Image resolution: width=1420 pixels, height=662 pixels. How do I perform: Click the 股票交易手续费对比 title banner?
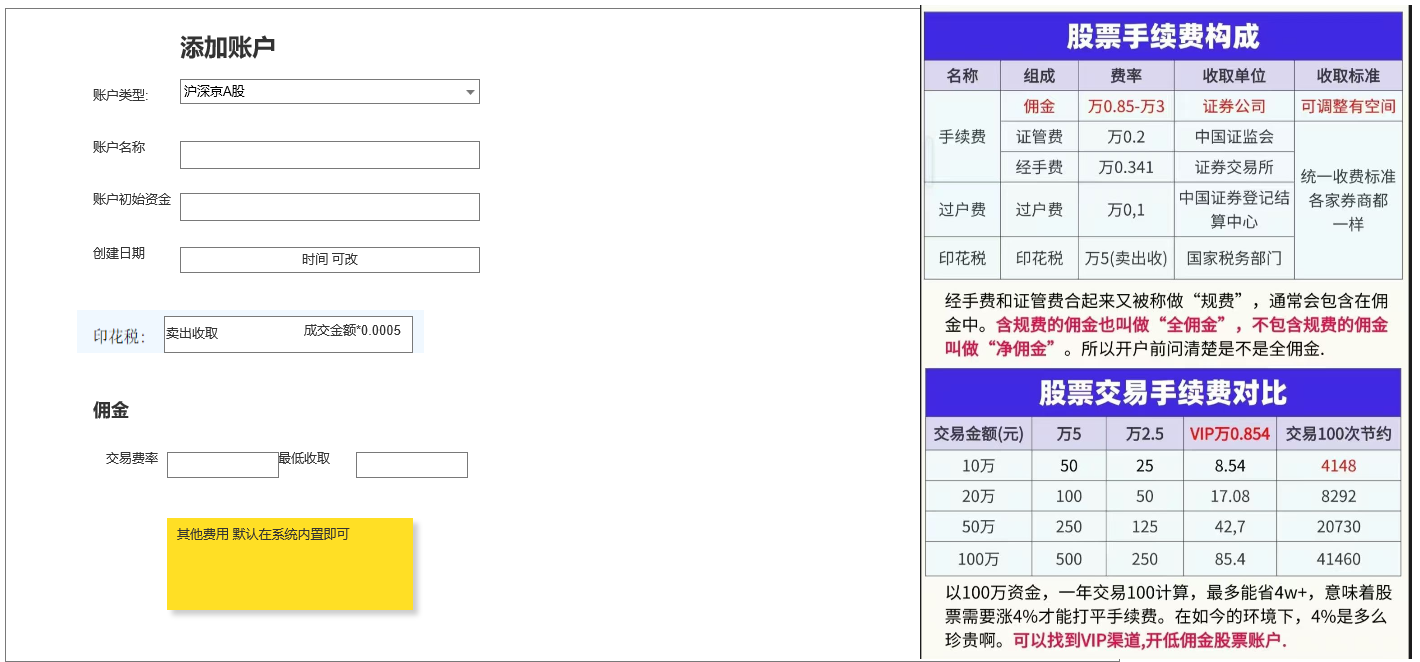[1162, 393]
